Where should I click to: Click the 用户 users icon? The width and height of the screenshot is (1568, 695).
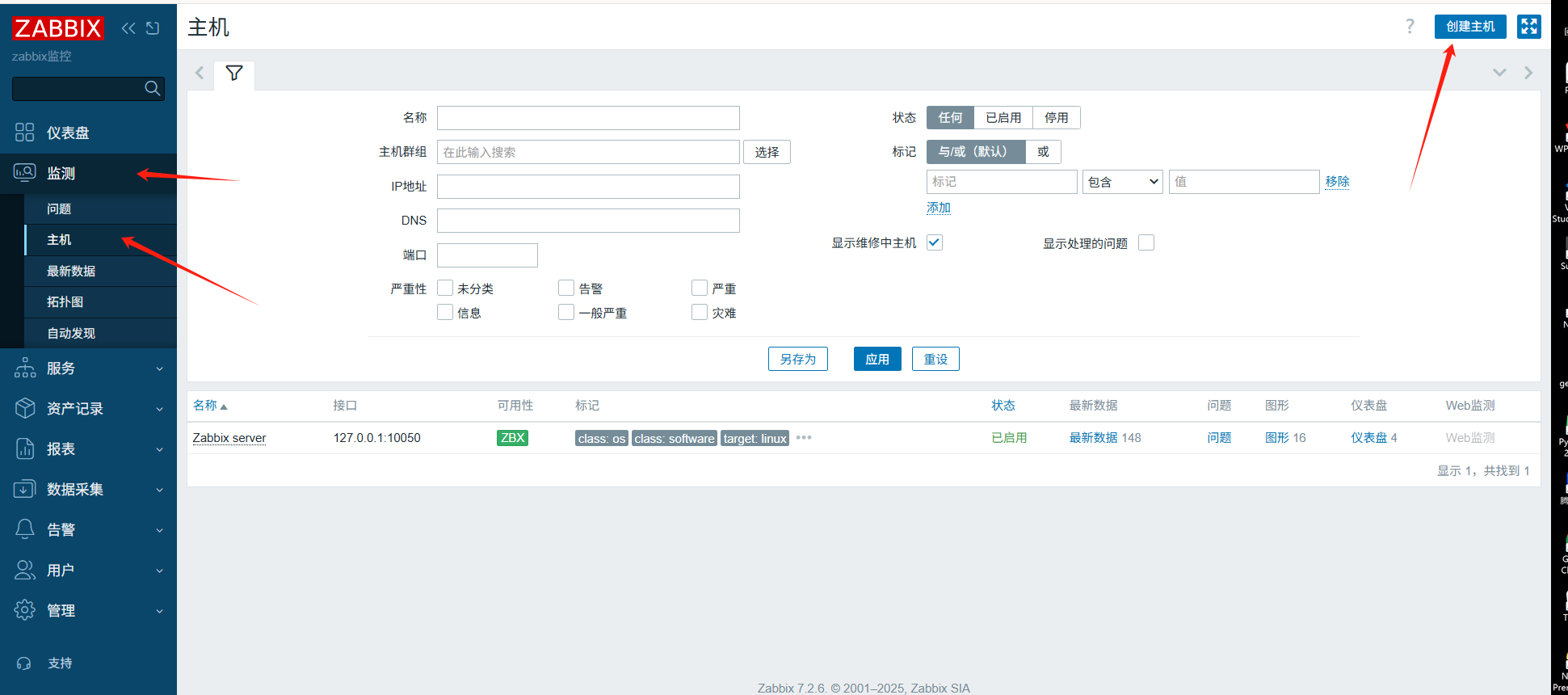pyautogui.click(x=25, y=570)
